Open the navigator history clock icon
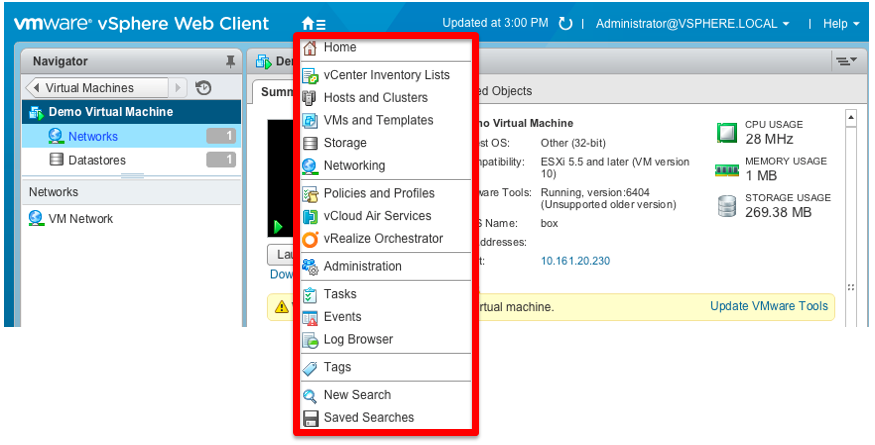 tap(203, 88)
